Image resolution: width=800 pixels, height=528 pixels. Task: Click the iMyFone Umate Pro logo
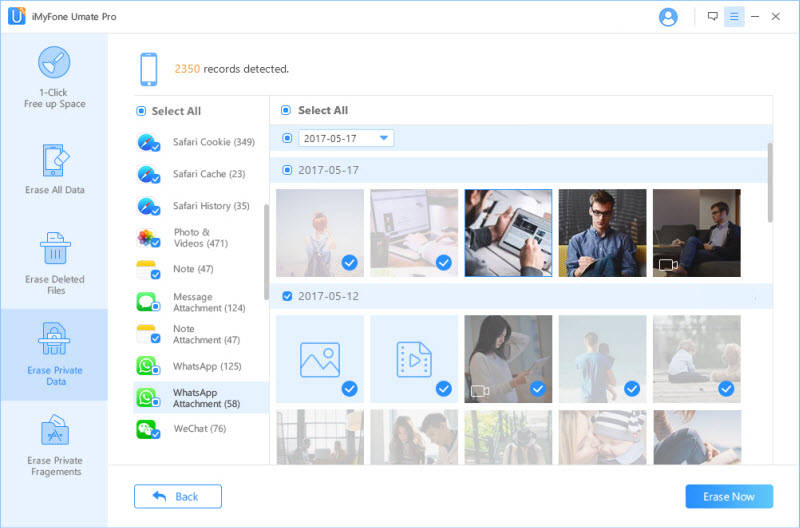tap(17, 16)
